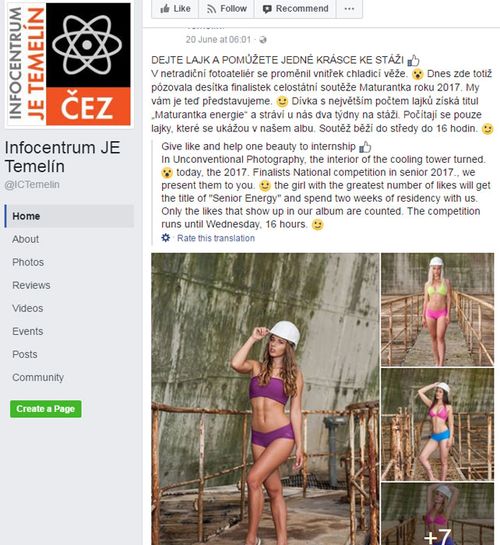Open the @ICTemelin handle link

(32, 185)
